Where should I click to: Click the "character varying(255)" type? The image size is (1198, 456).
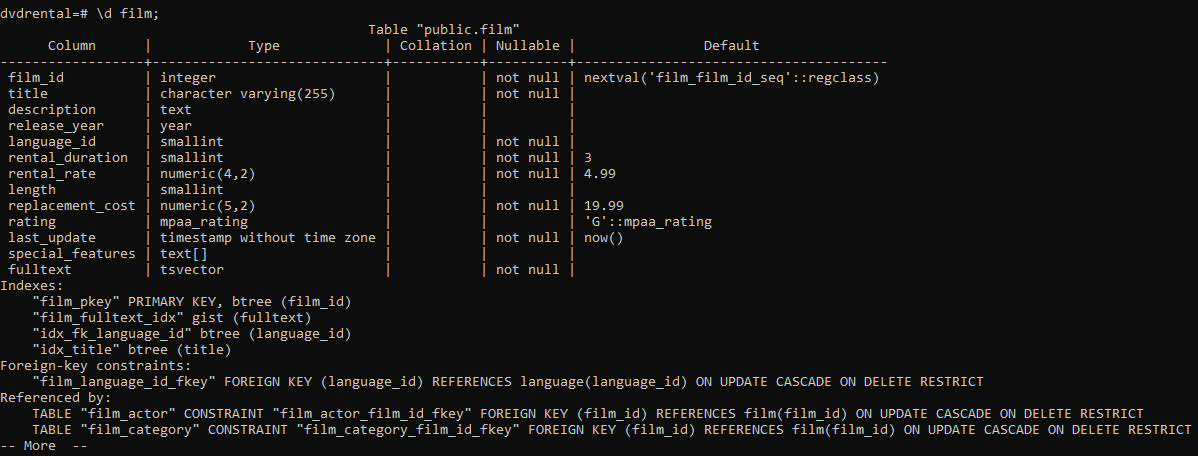click(248, 94)
